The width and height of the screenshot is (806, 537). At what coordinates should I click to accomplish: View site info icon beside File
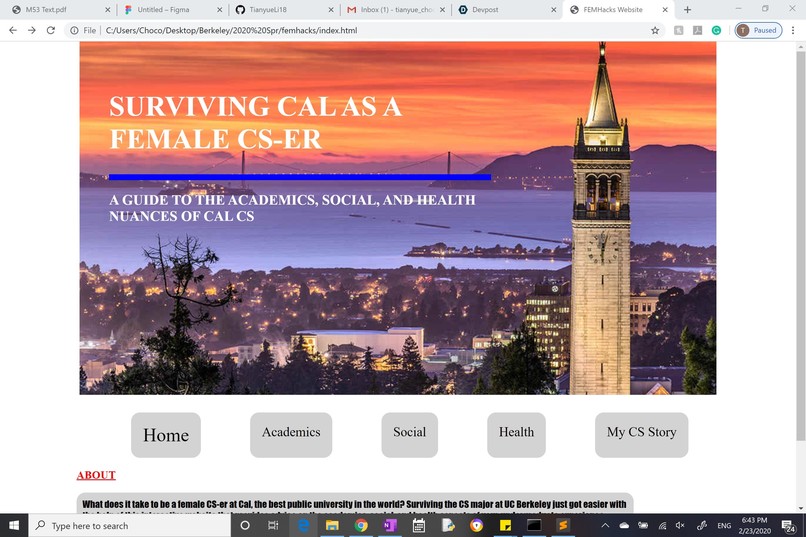(74, 30)
